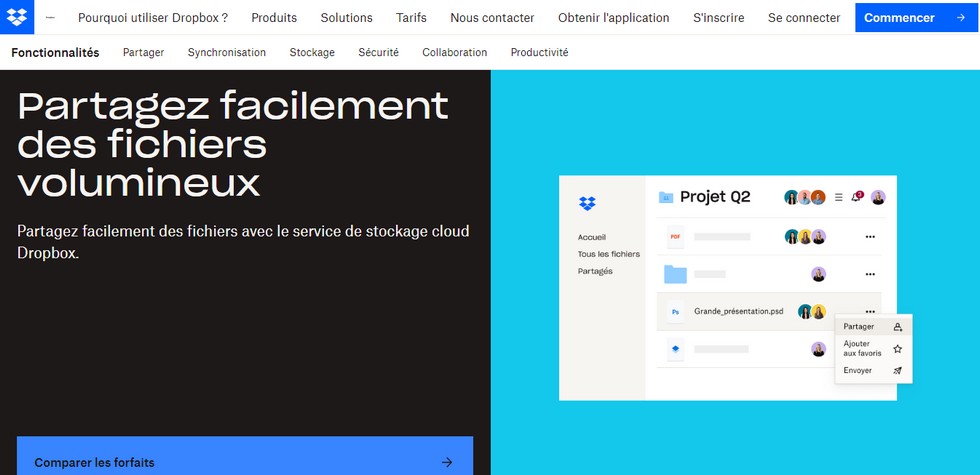Viewport: 980px width, 475px height.
Task: Go to the Tarifs page
Action: (411, 18)
